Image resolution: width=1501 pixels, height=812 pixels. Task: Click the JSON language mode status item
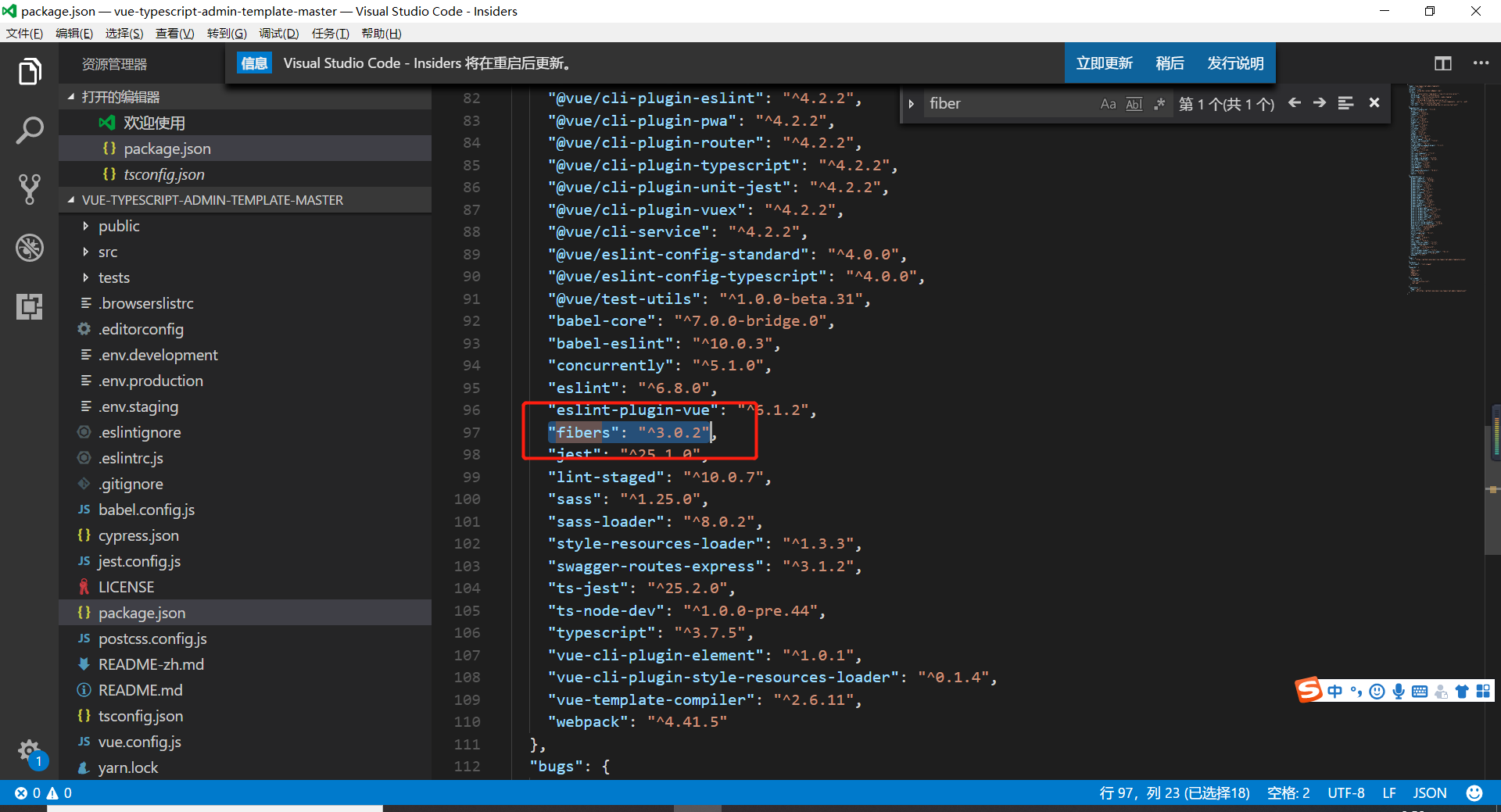pos(1430,792)
